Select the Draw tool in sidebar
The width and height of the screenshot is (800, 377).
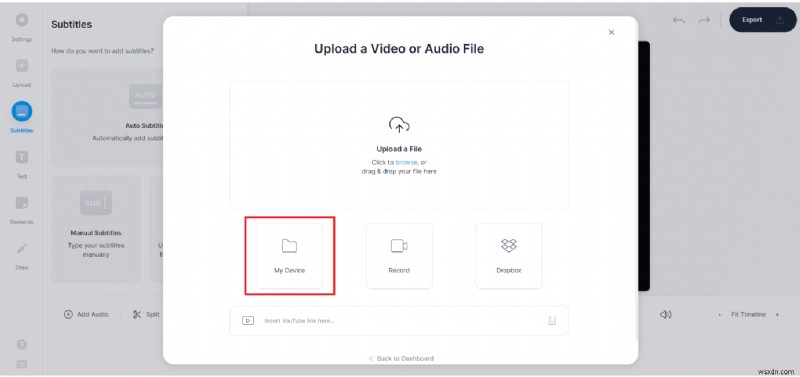tap(21, 255)
